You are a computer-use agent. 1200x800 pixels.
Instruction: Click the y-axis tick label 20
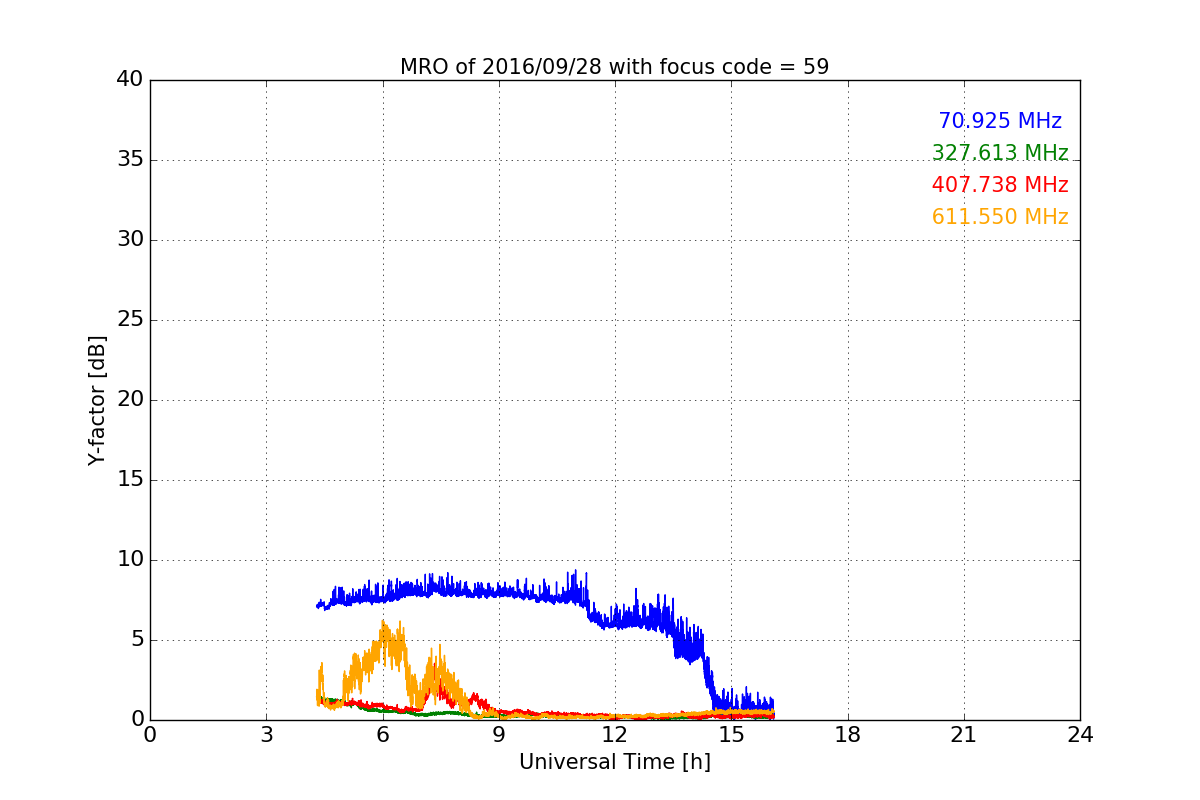[130, 400]
